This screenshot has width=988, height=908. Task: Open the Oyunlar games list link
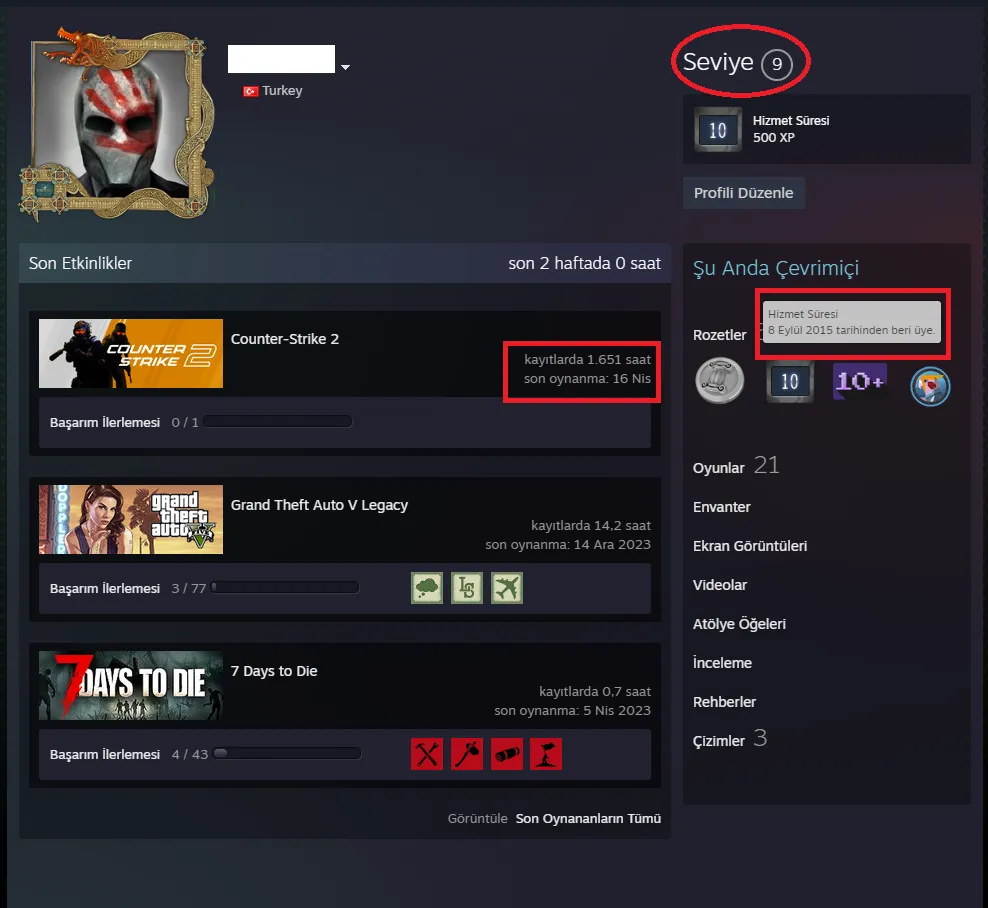[719, 468]
